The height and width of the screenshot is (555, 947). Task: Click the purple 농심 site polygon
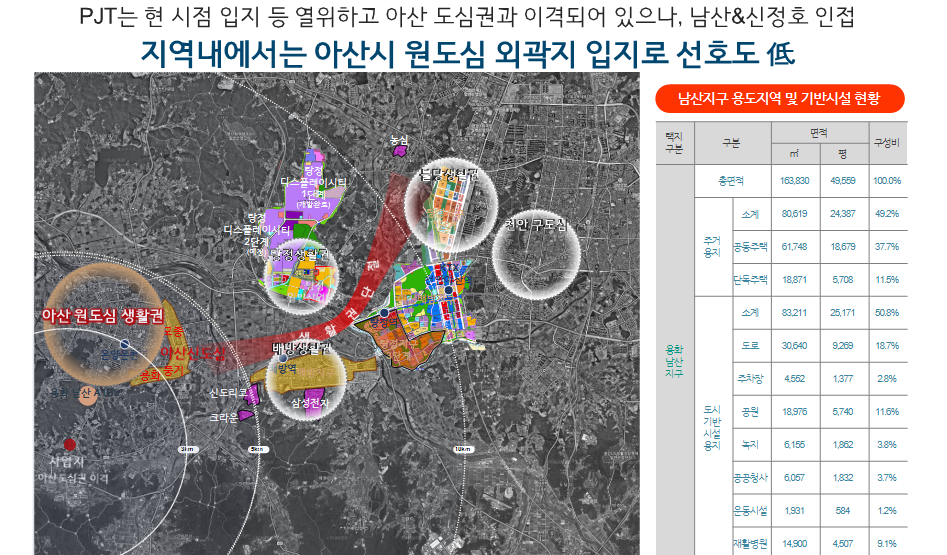(399, 150)
